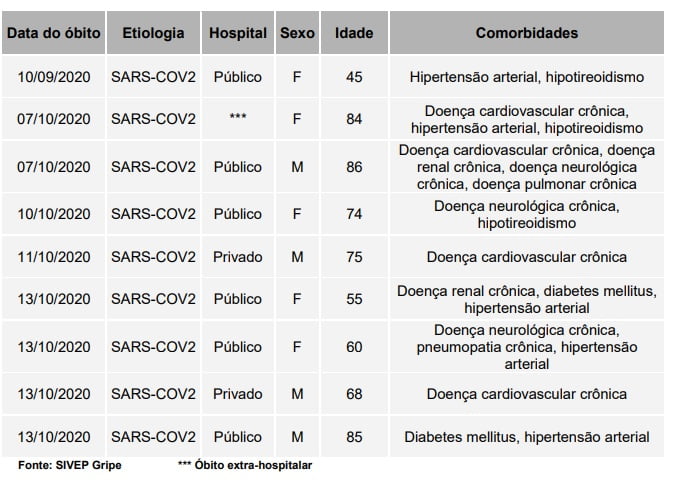Select the age 74 cell
Screen dimensions: 689x493
pyautogui.click(x=354, y=214)
